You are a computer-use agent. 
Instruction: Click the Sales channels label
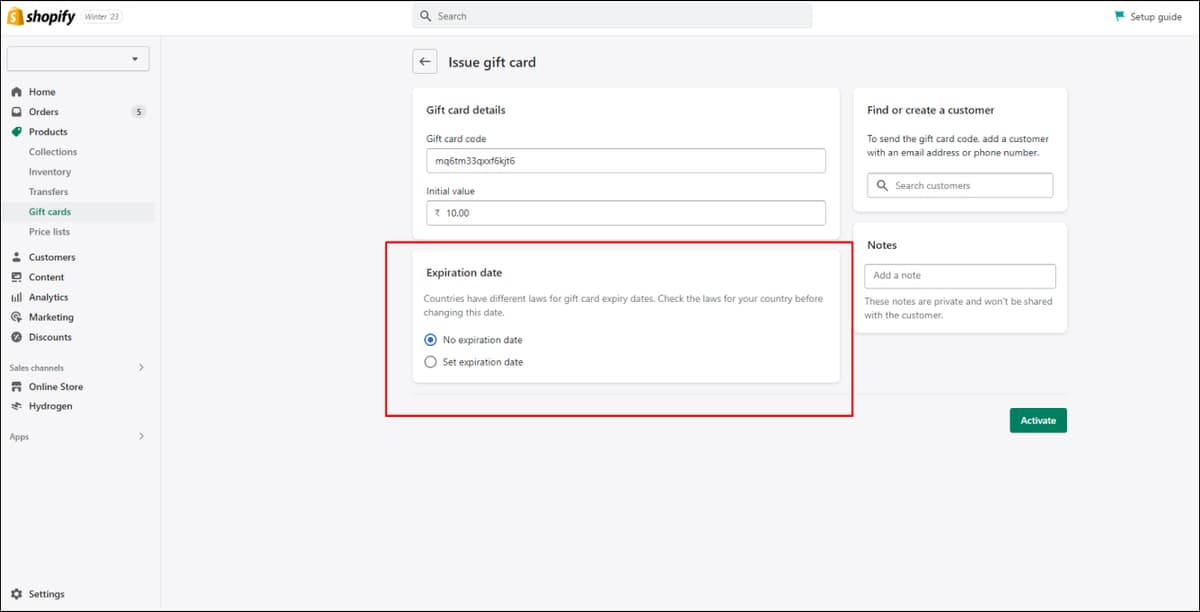click(x=37, y=368)
